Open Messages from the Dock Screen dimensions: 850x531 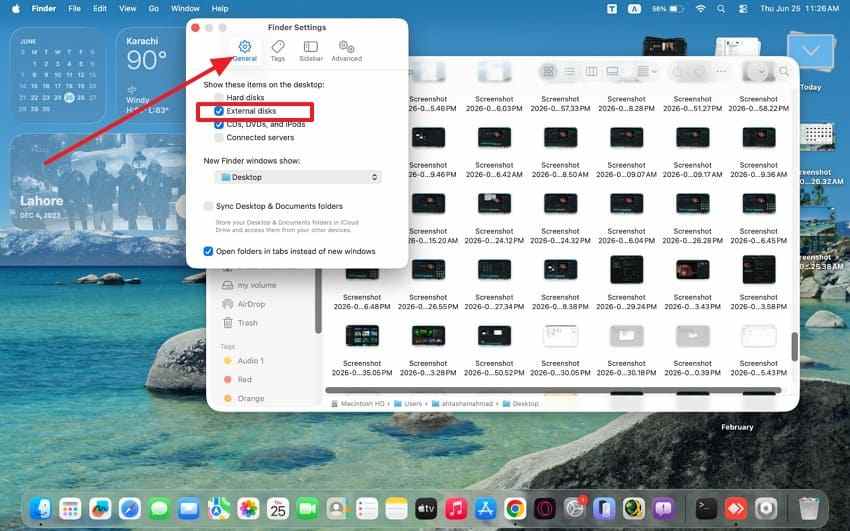[159, 509]
